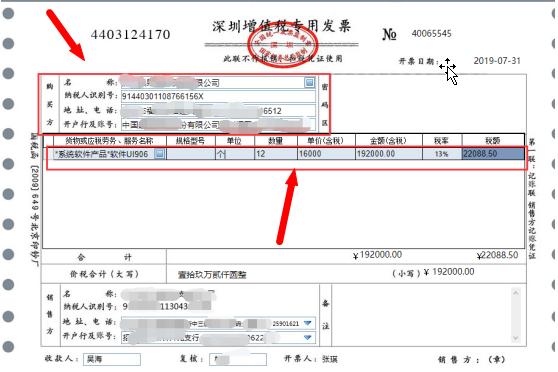Screen dimensions: 558x372
Task: Open buyer name lookup icon
Action: coord(310,83)
